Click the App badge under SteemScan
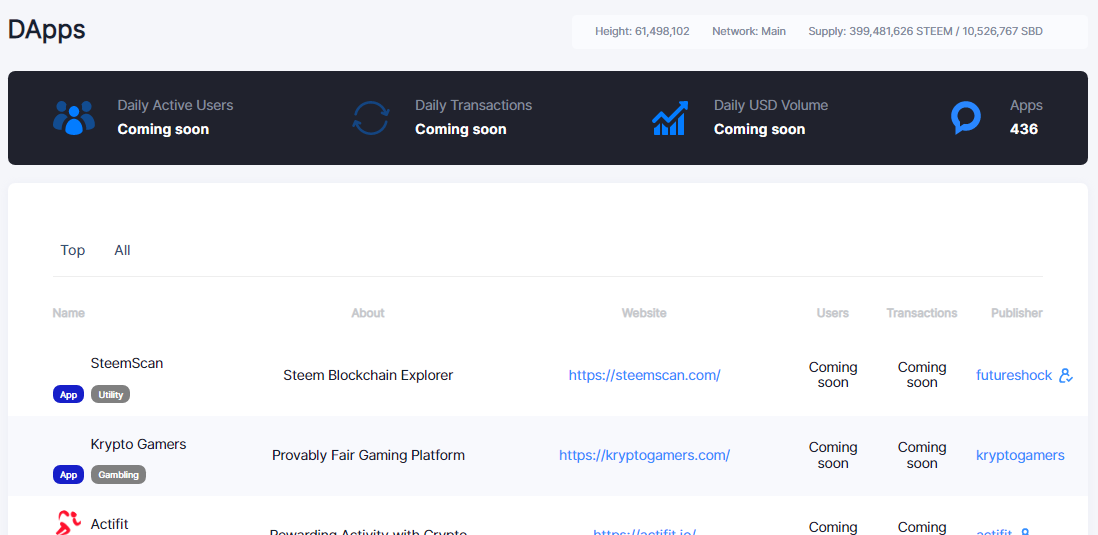Image resolution: width=1098 pixels, height=535 pixels. point(69,394)
